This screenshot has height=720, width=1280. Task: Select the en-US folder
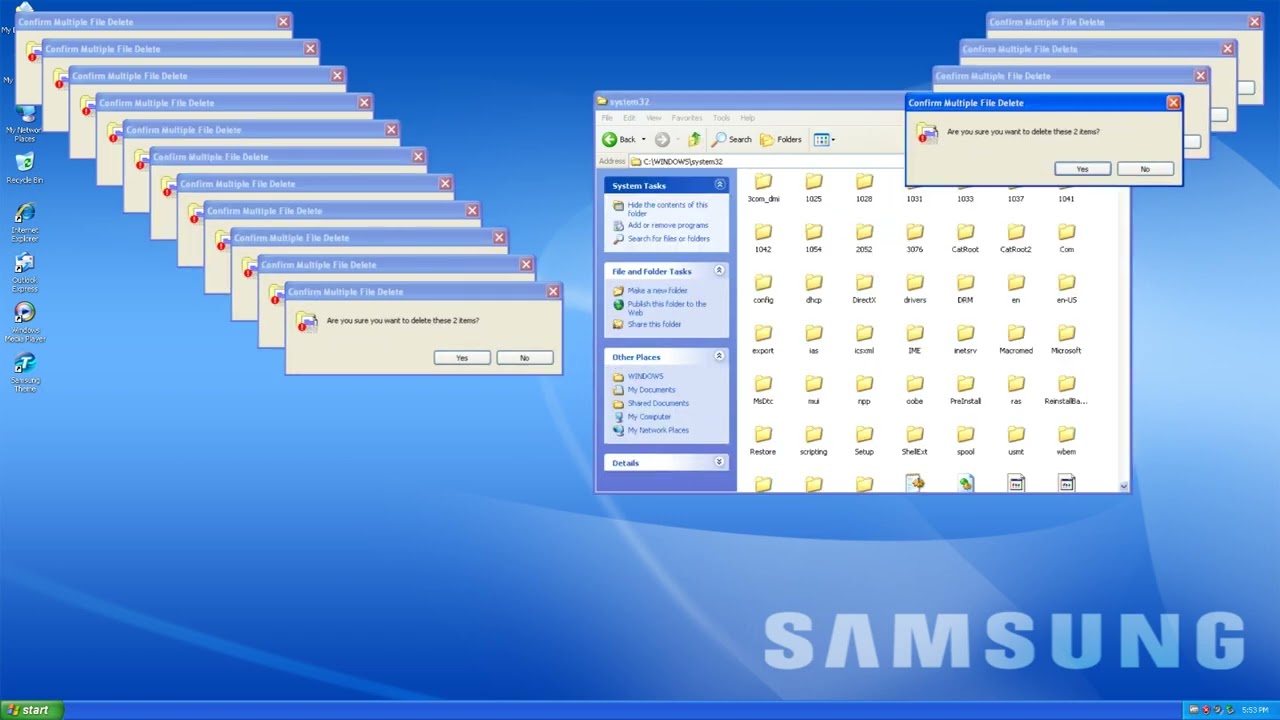pyautogui.click(x=1066, y=288)
